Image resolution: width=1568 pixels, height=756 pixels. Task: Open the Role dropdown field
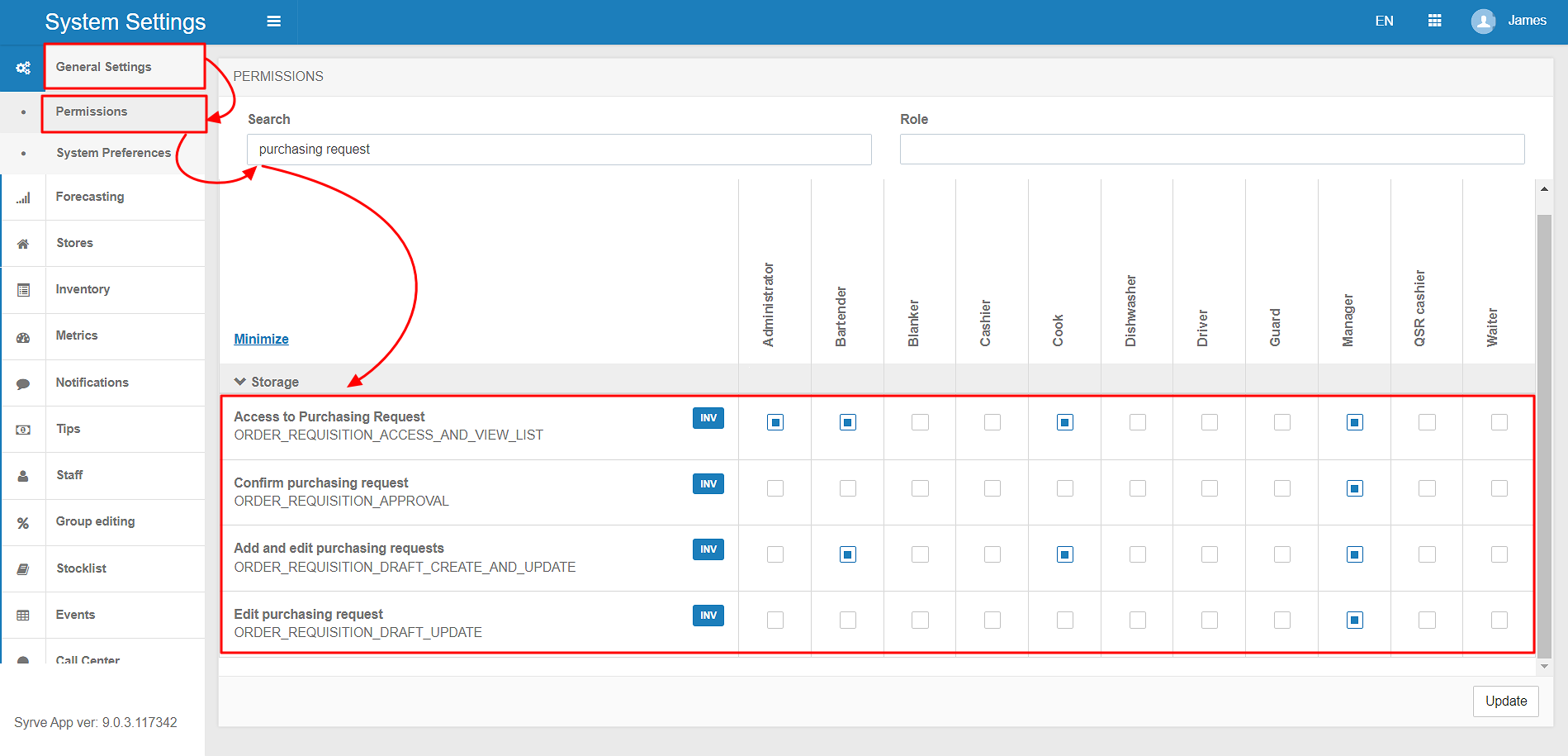click(1211, 150)
